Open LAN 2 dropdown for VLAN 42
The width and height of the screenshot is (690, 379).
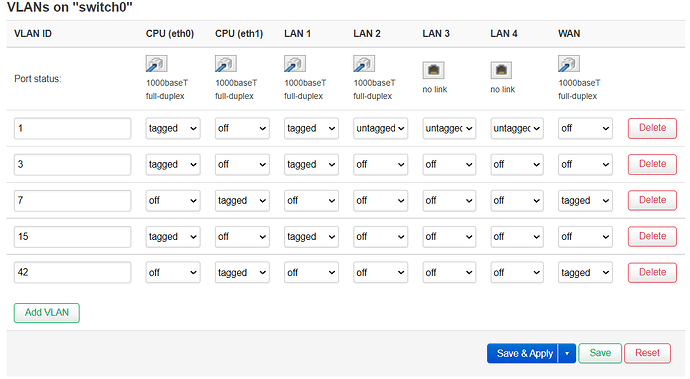point(380,272)
